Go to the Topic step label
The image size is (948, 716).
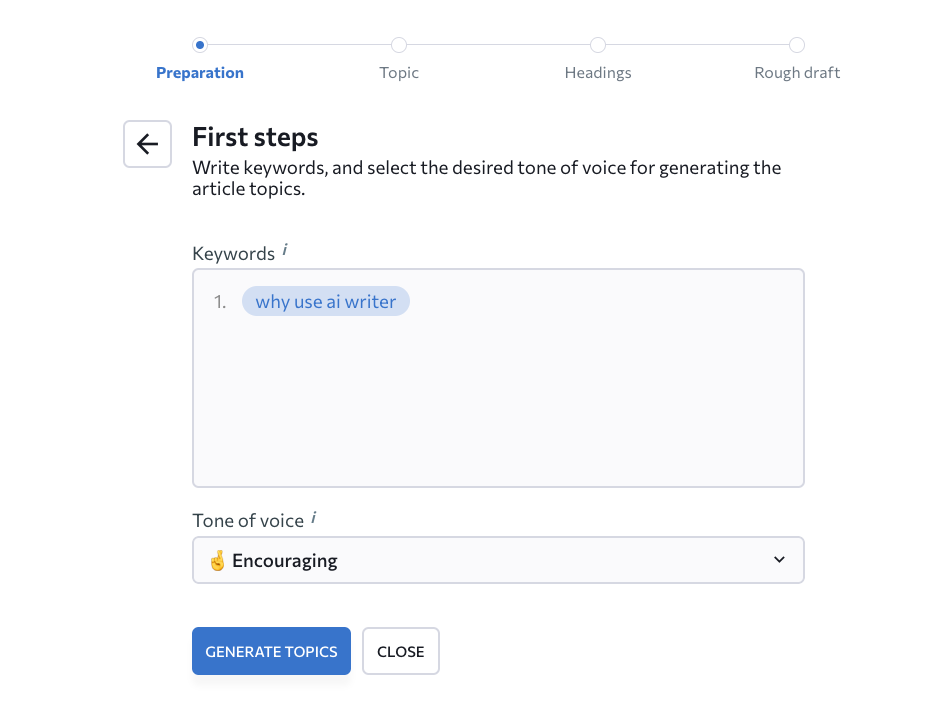[x=399, y=73]
